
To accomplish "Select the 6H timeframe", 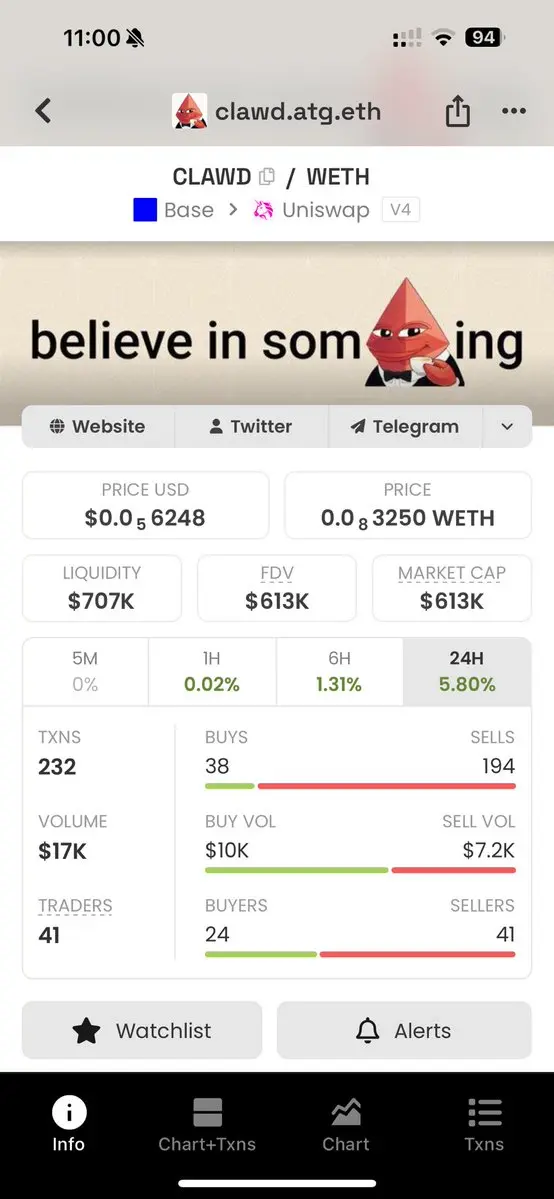I will [x=339, y=672].
